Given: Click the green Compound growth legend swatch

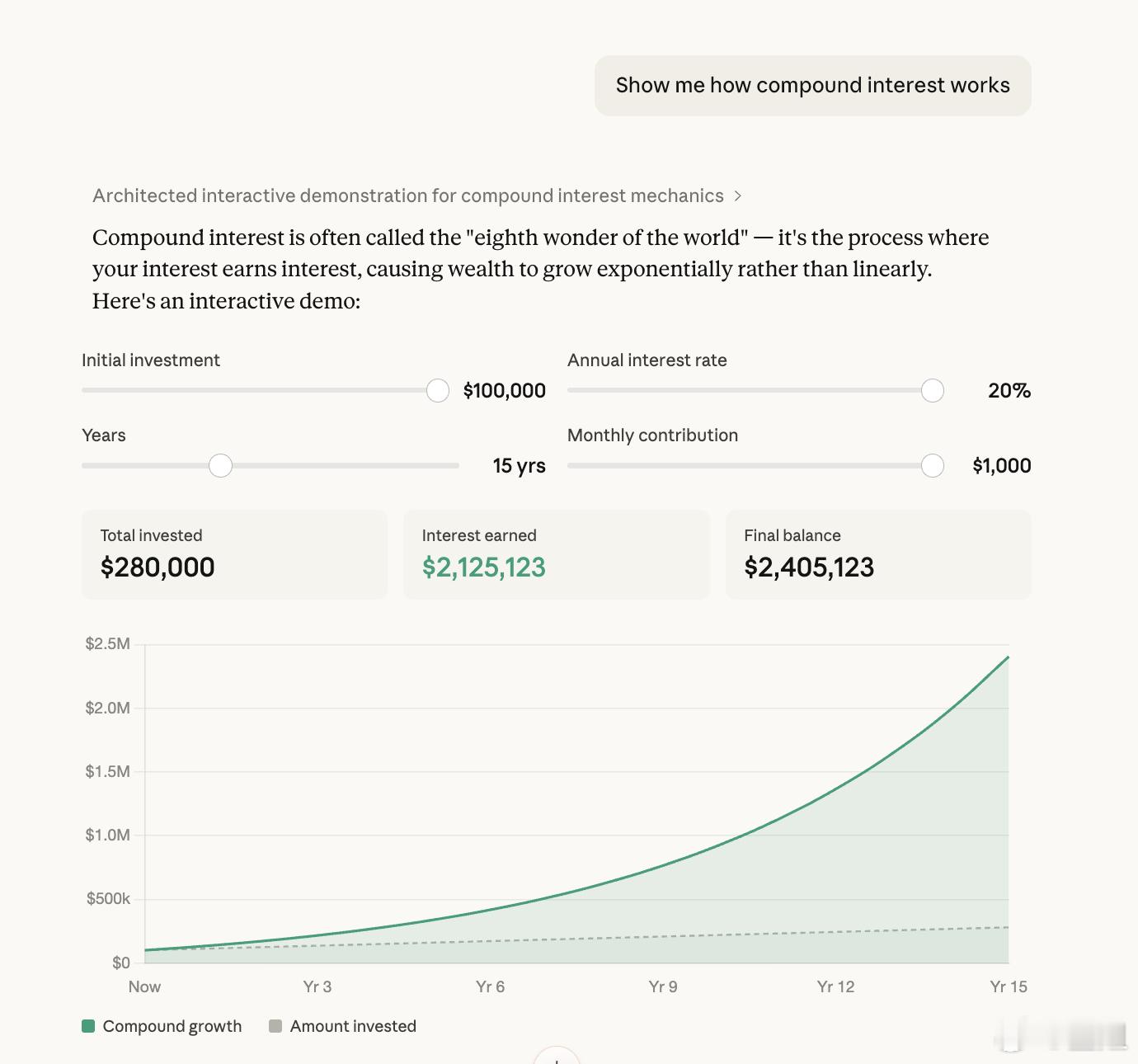Looking at the screenshot, I should [x=89, y=1026].
